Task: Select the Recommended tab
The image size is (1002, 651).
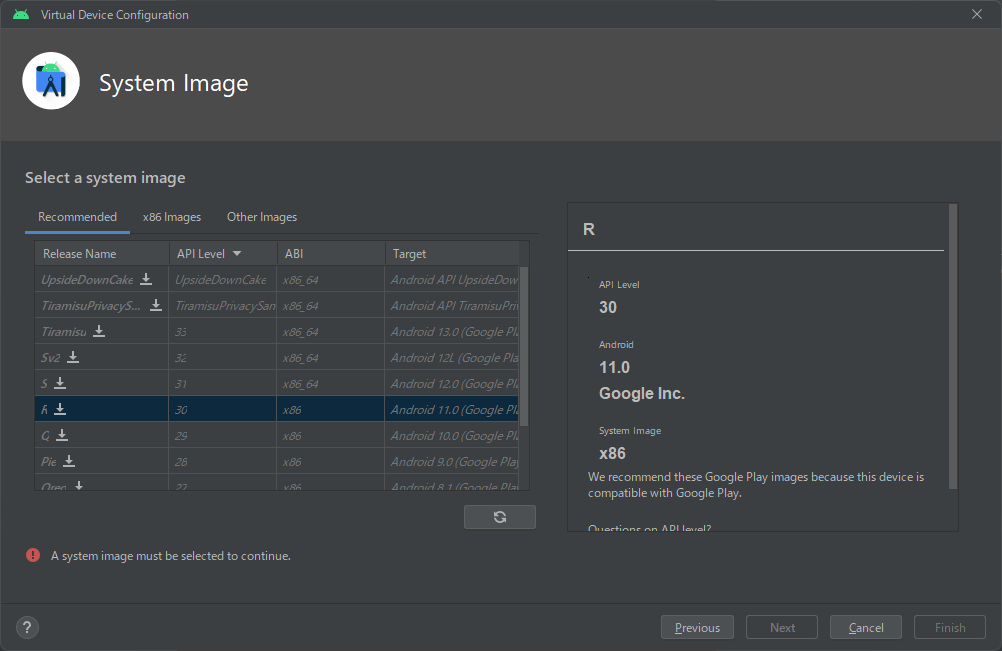Action: point(77,217)
